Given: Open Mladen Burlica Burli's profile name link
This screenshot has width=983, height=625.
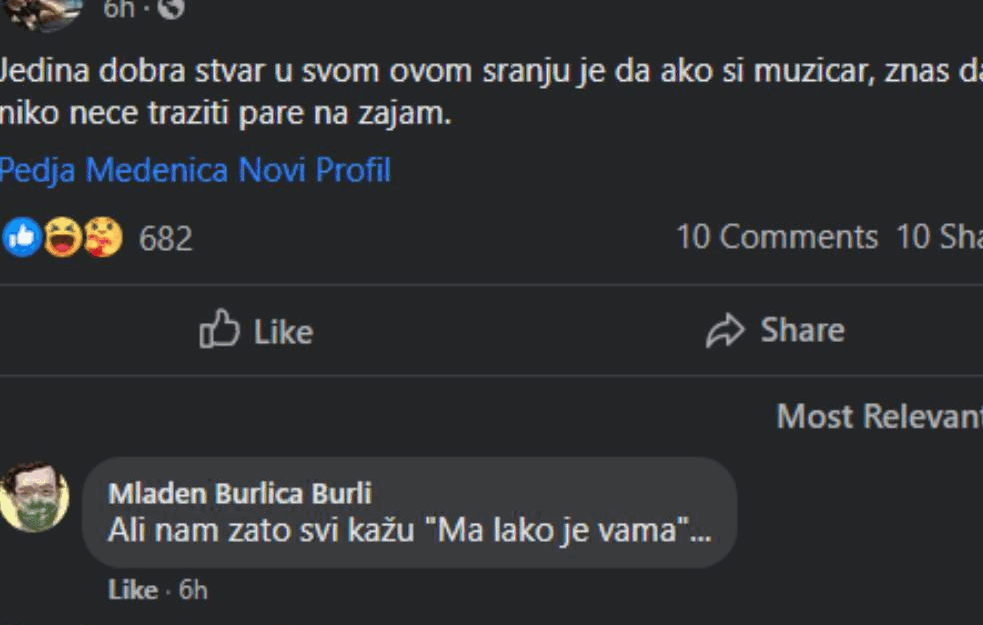Looking at the screenshot, I should (x=240, y=493).
